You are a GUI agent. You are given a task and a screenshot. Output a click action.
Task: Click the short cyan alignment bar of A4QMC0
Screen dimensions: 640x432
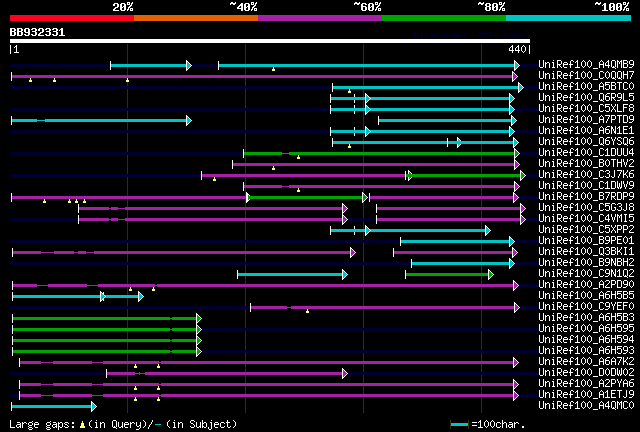(x=54, y=407)
